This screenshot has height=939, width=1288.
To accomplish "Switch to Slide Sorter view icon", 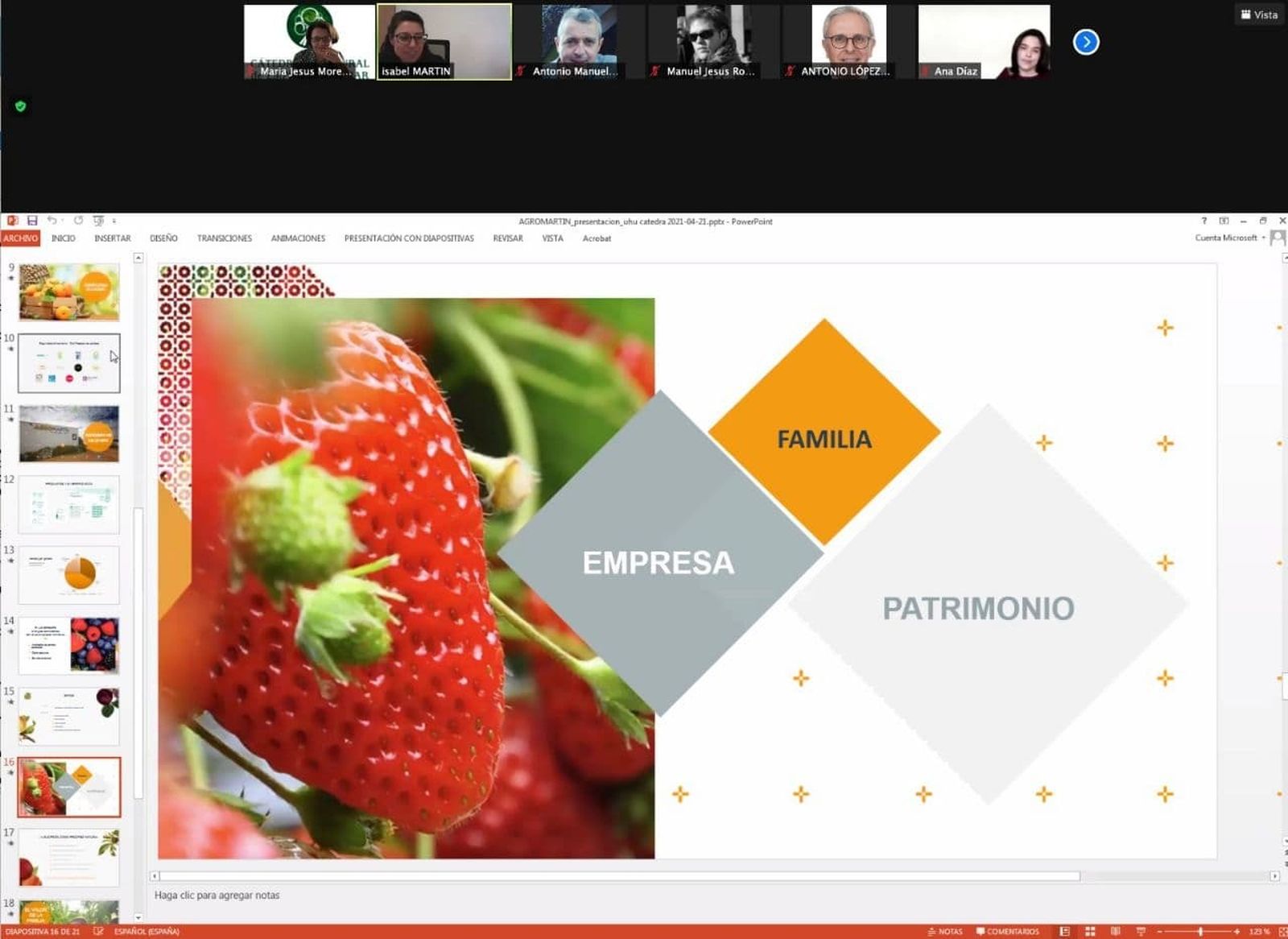I will pyautogui.click(x=1090, y=932).
